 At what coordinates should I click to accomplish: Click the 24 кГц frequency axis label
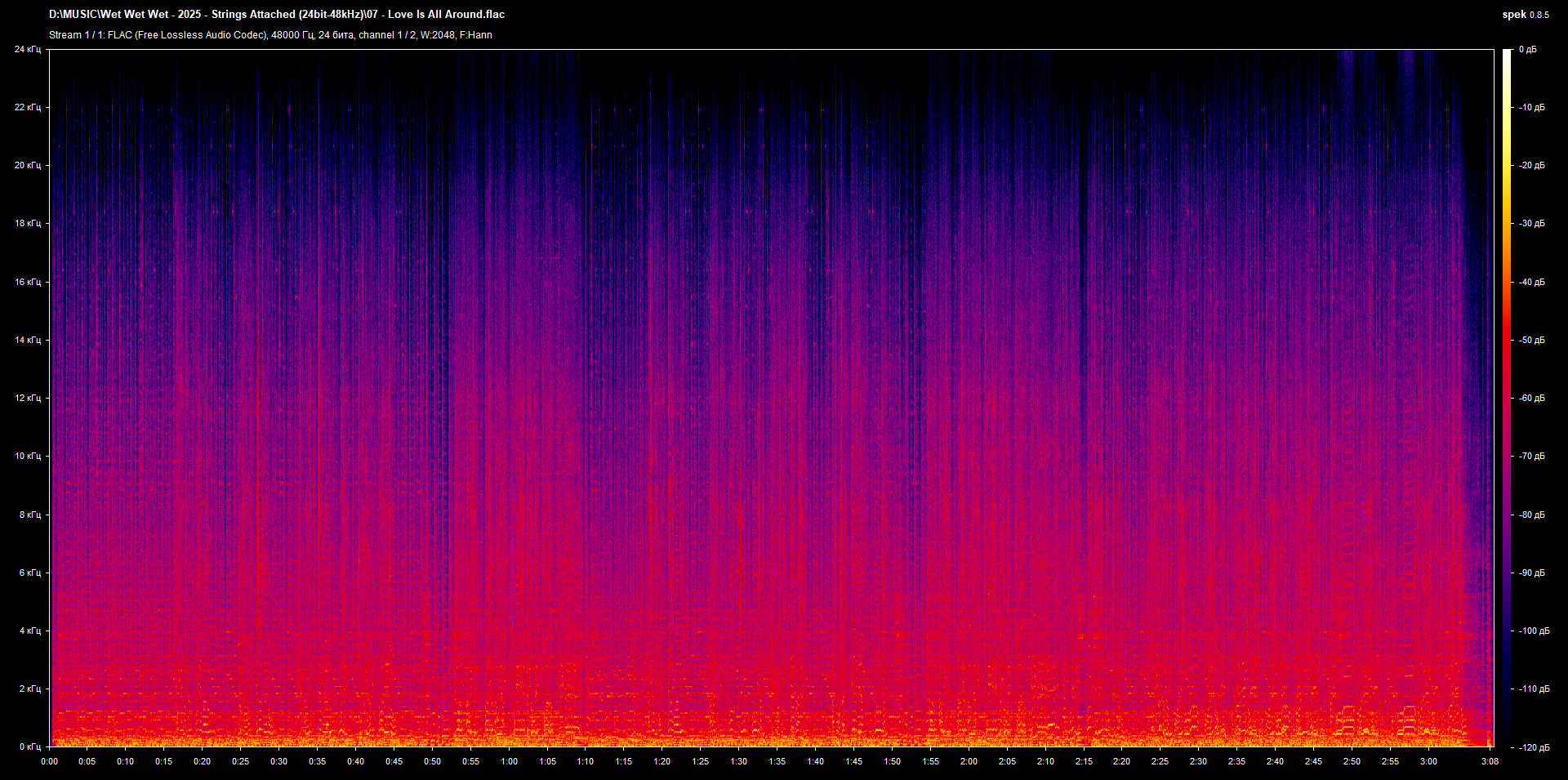(x=28, y=50)
